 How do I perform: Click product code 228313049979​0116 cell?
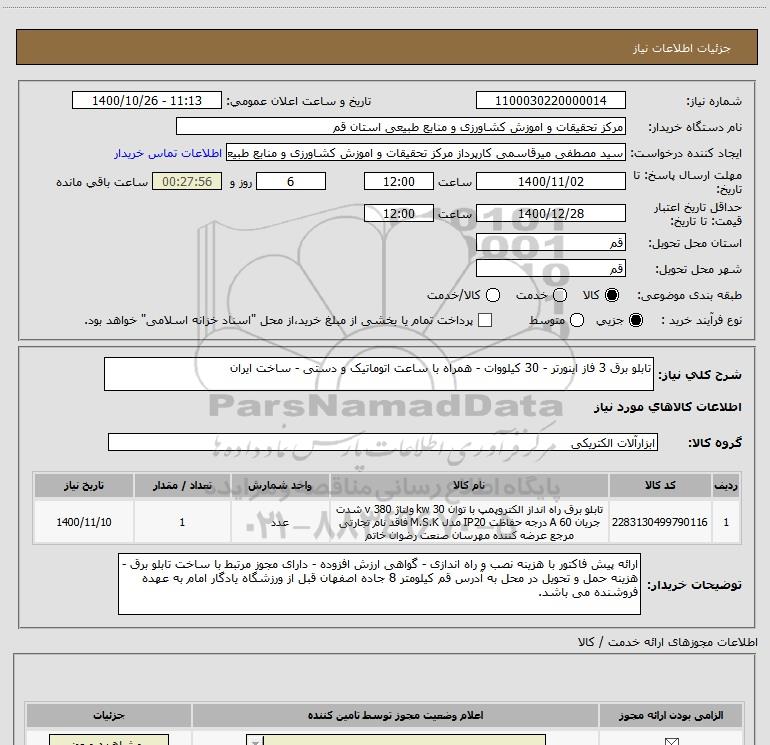click(660, 522)
